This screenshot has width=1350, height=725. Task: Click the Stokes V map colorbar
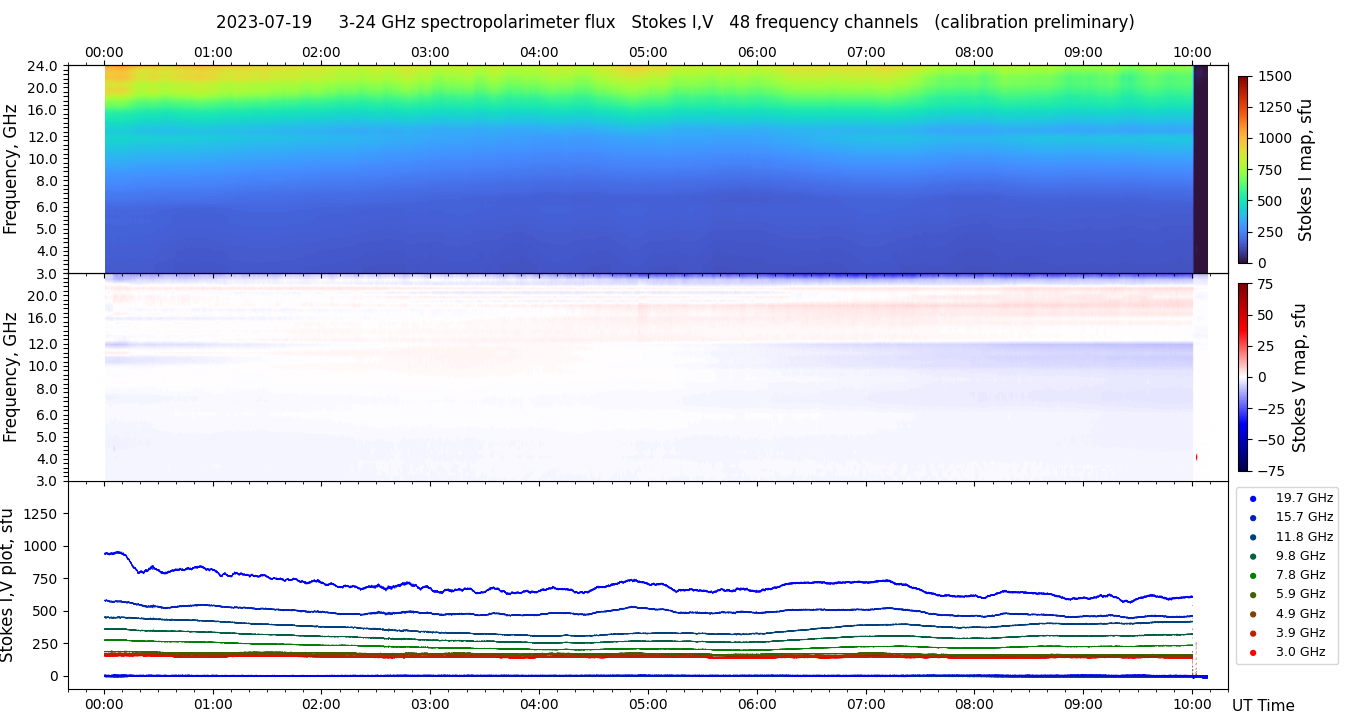(1243, 377)
